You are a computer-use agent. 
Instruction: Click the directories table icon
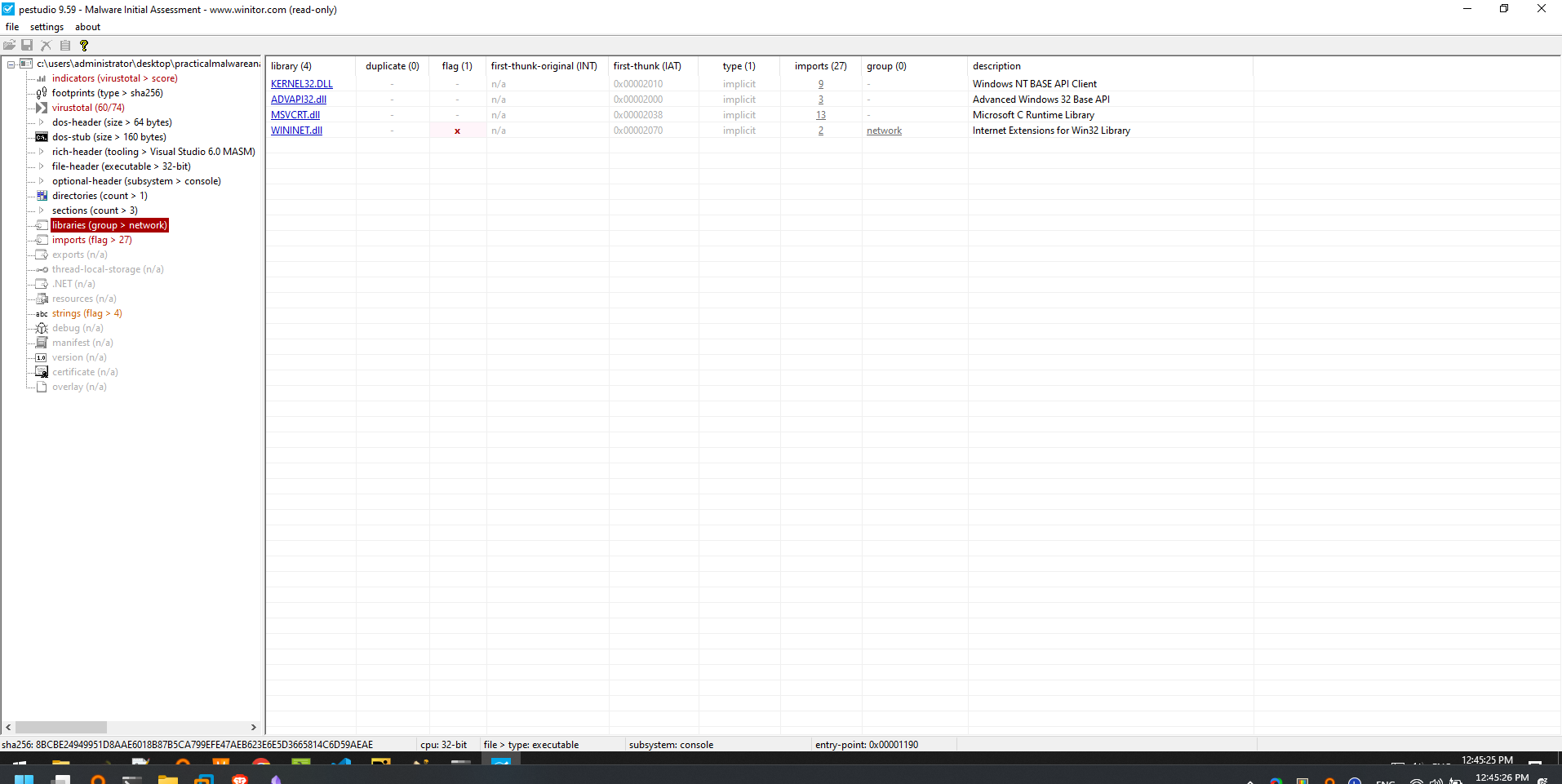coord(42,196)
